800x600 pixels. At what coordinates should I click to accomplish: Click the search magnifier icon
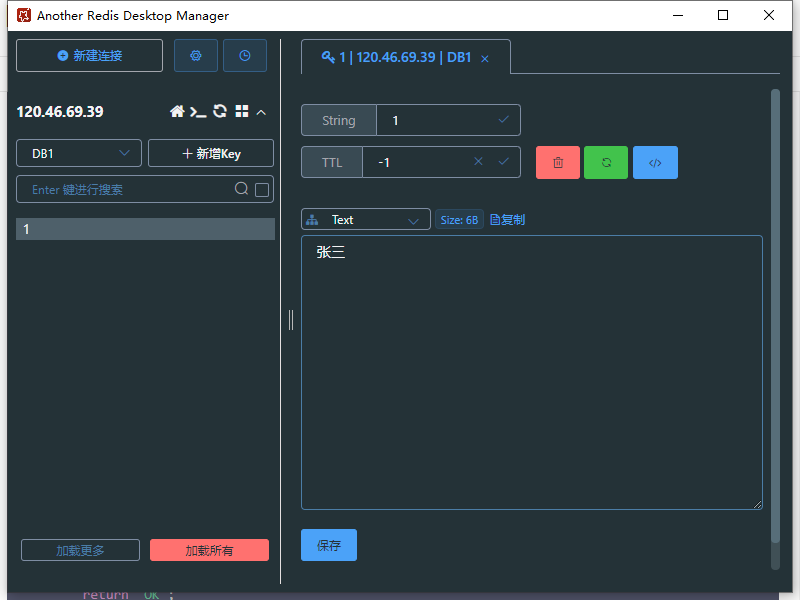(x=241, y=189)
